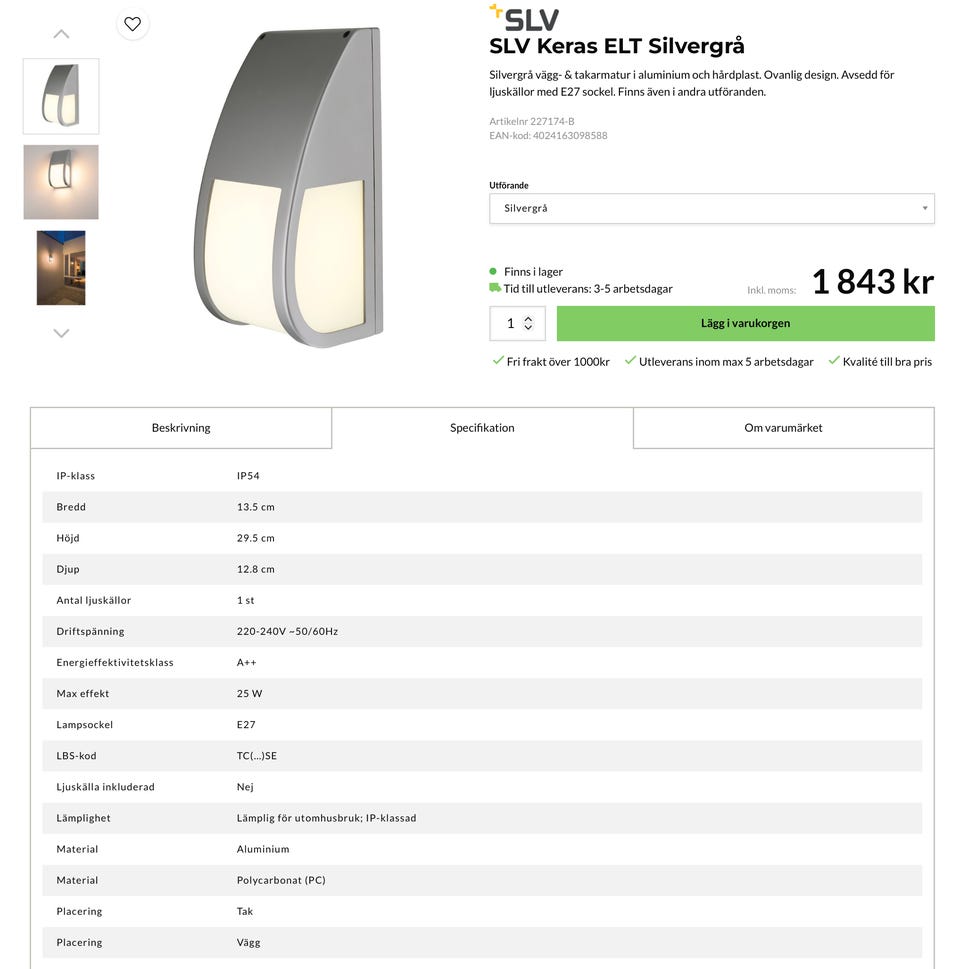Click the checkmark beside Kvalité till bra pris
The image size is (960, 969).
[x=834, y=361]
